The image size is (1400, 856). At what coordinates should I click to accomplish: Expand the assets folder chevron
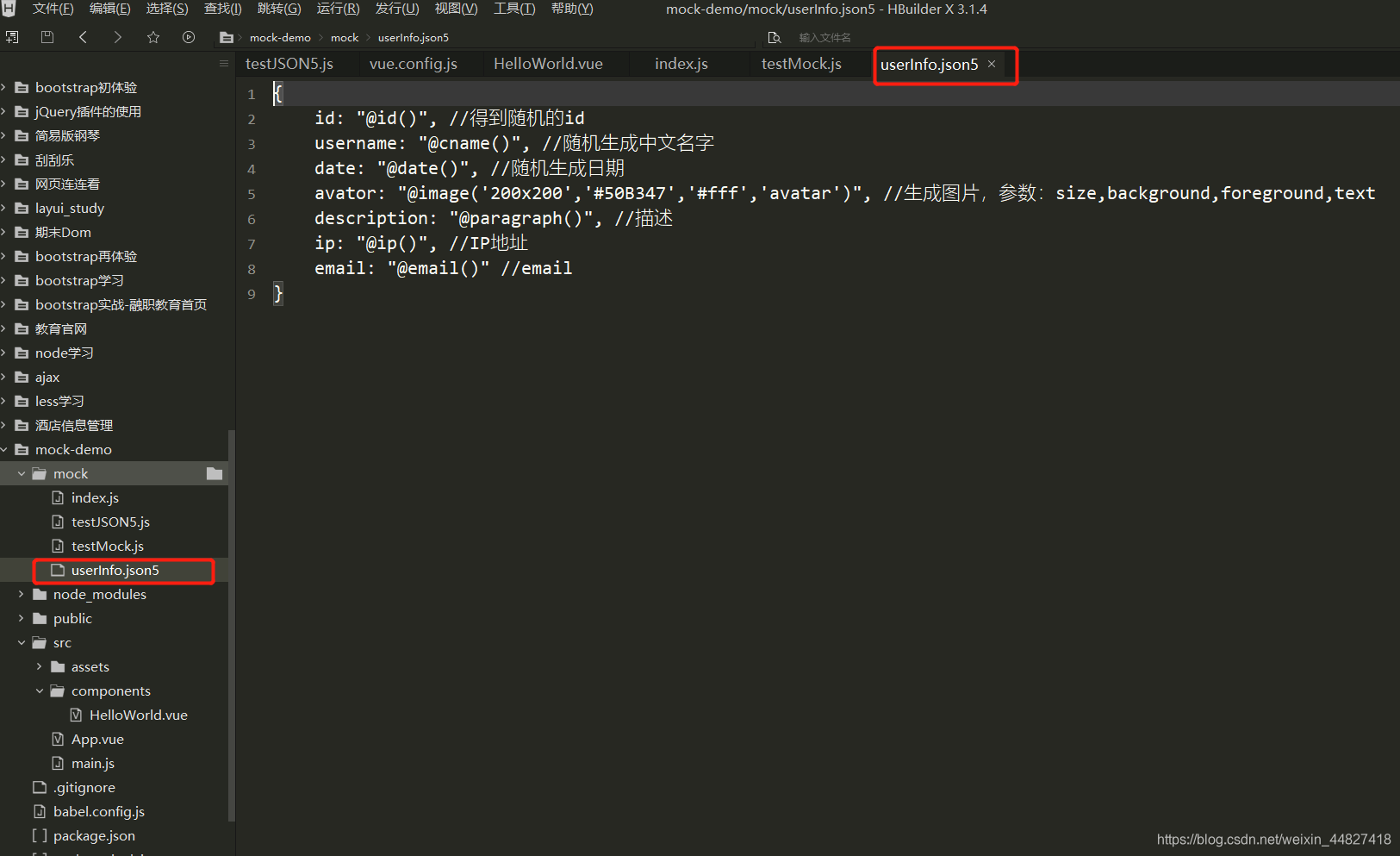point(40,666)
